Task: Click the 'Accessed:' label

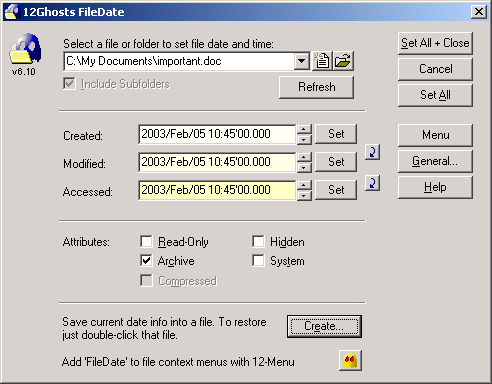Action: (88, 192)
